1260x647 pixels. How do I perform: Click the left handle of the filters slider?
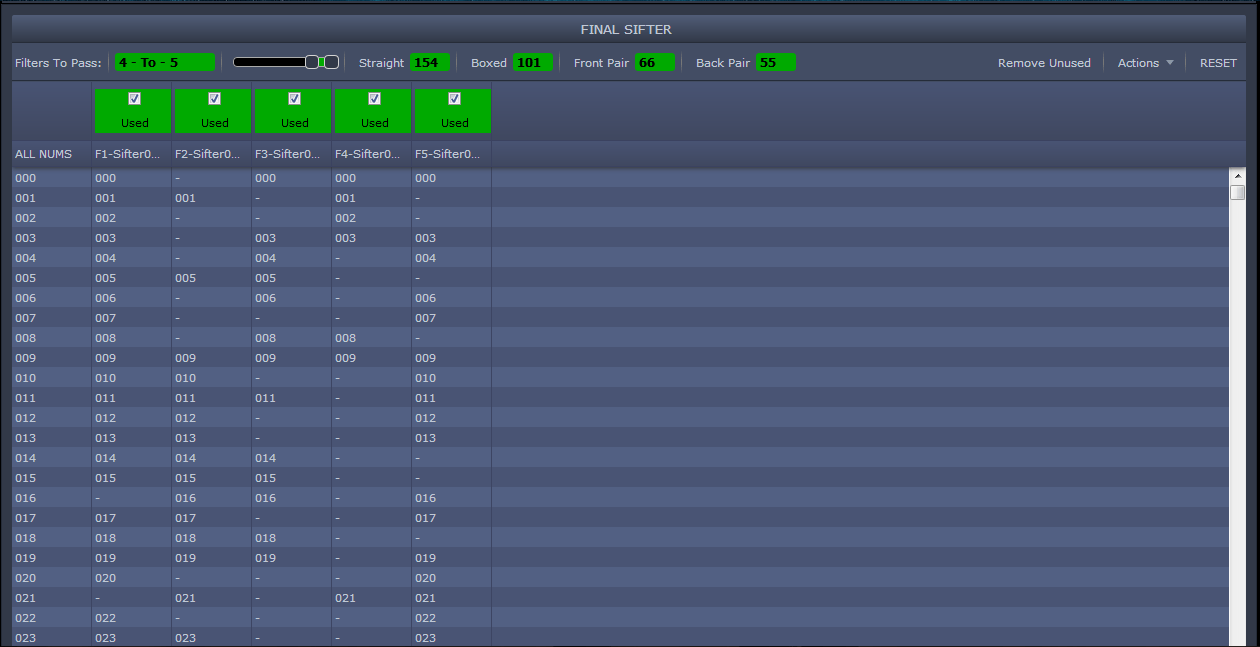(312, 62)
